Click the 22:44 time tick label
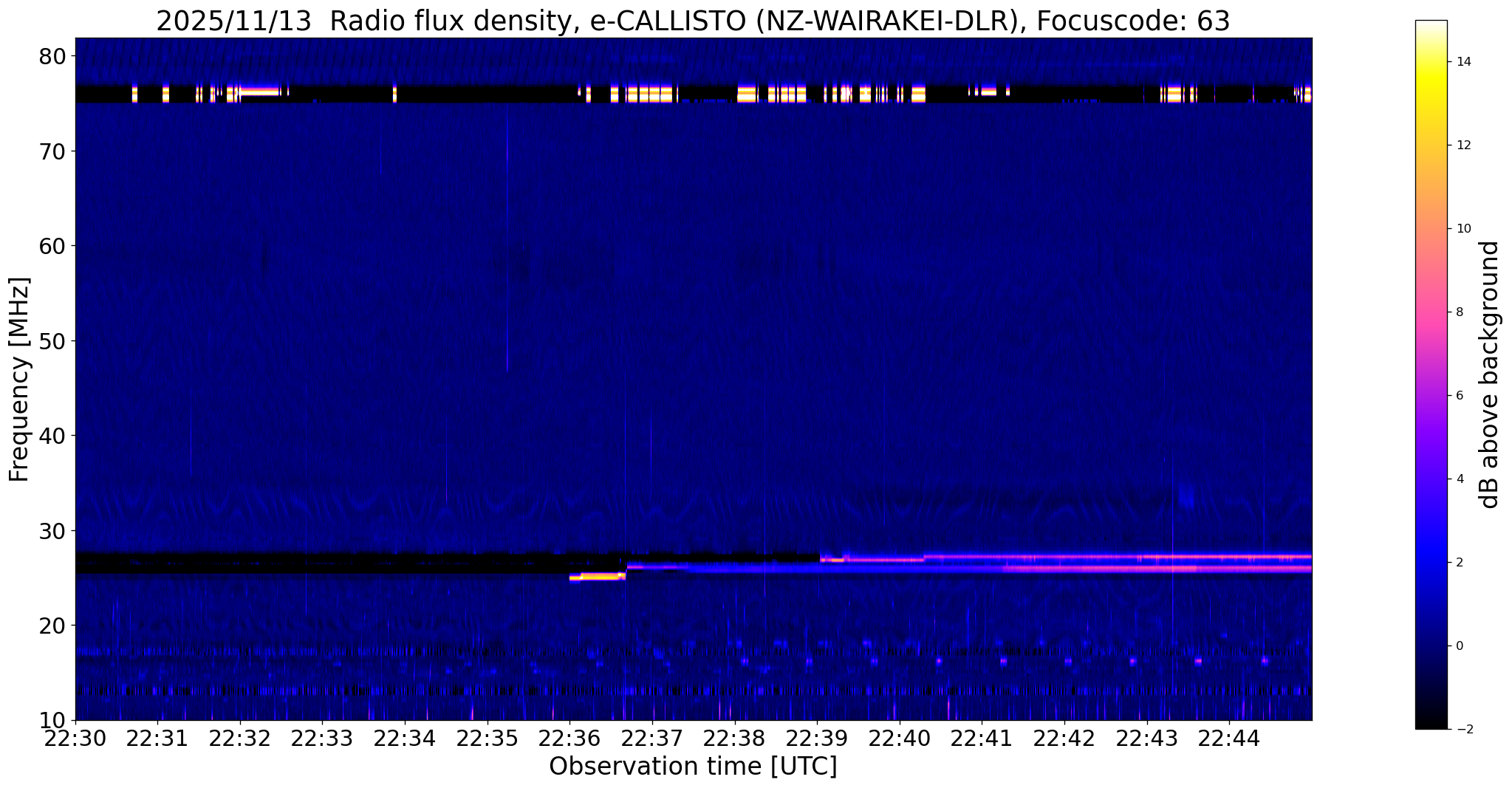1512x788 pixels. click(1229, 739)
